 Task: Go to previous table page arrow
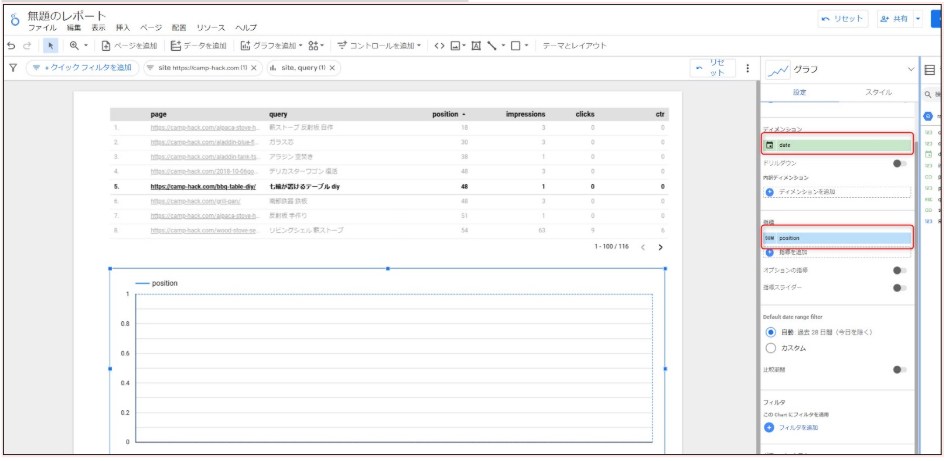pyautogui.click(x=643, y=247)
